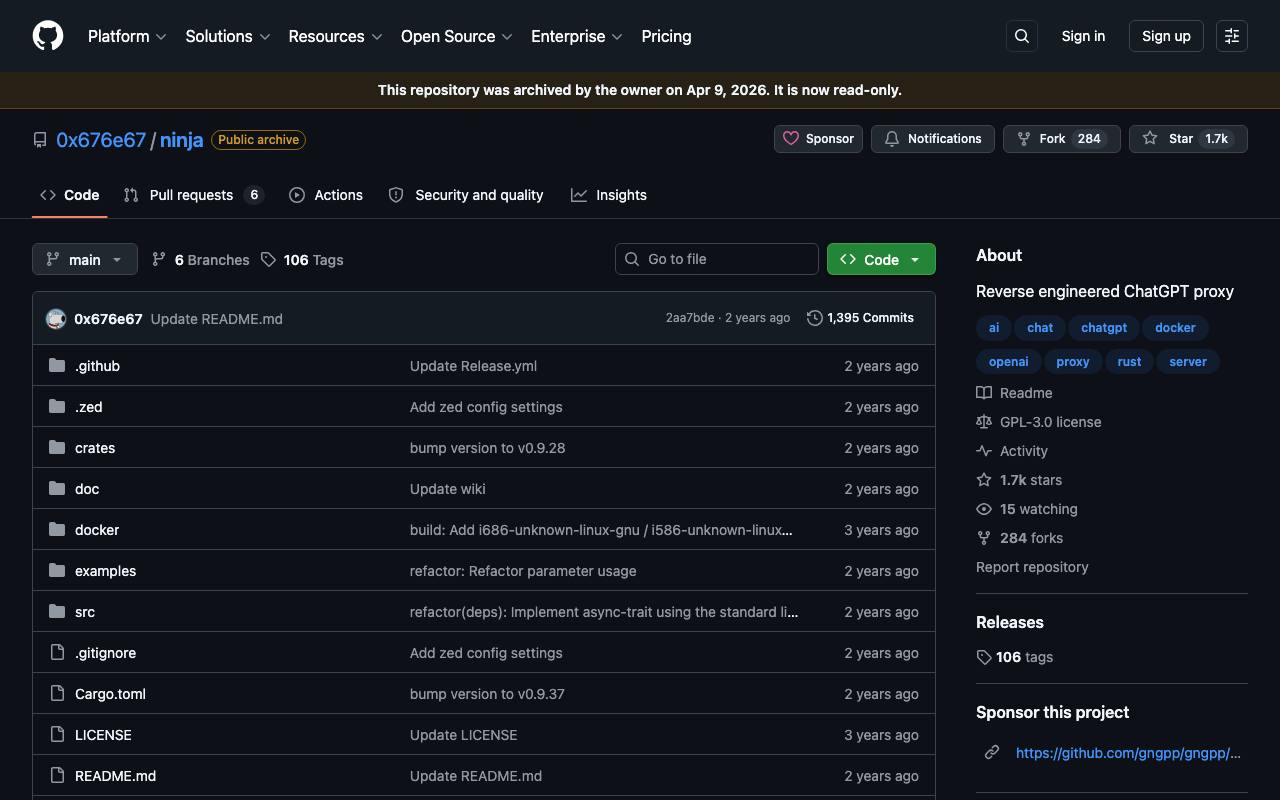This screenshot has height=800, width=1280.
Task: Click the Report repository link
Action: [x=1032, y=567]
